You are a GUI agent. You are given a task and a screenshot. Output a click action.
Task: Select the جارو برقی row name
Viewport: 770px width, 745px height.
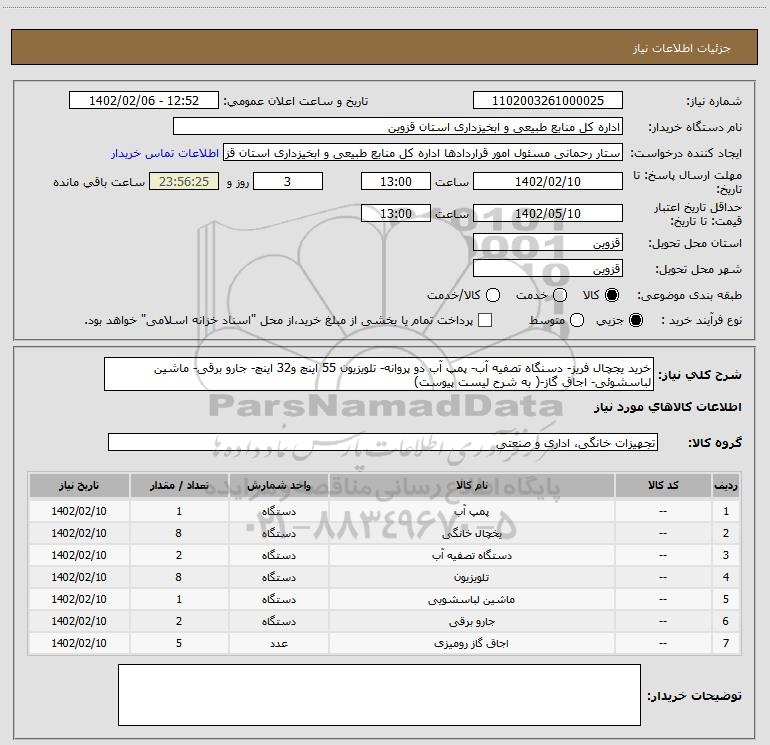tap(471, 622)
